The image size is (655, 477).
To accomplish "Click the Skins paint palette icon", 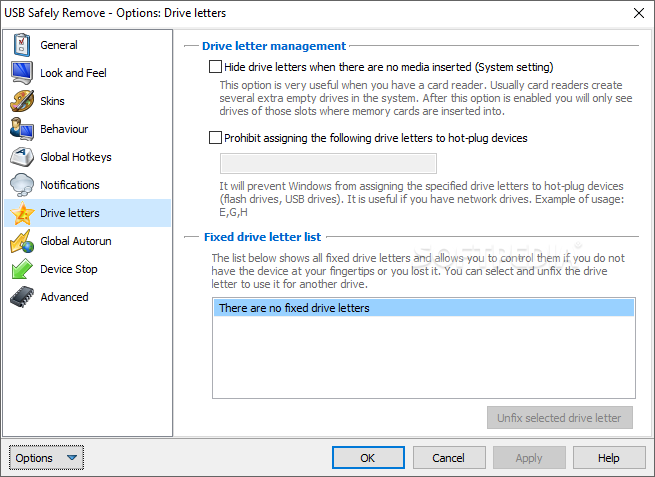I will [x=22, y=101].
